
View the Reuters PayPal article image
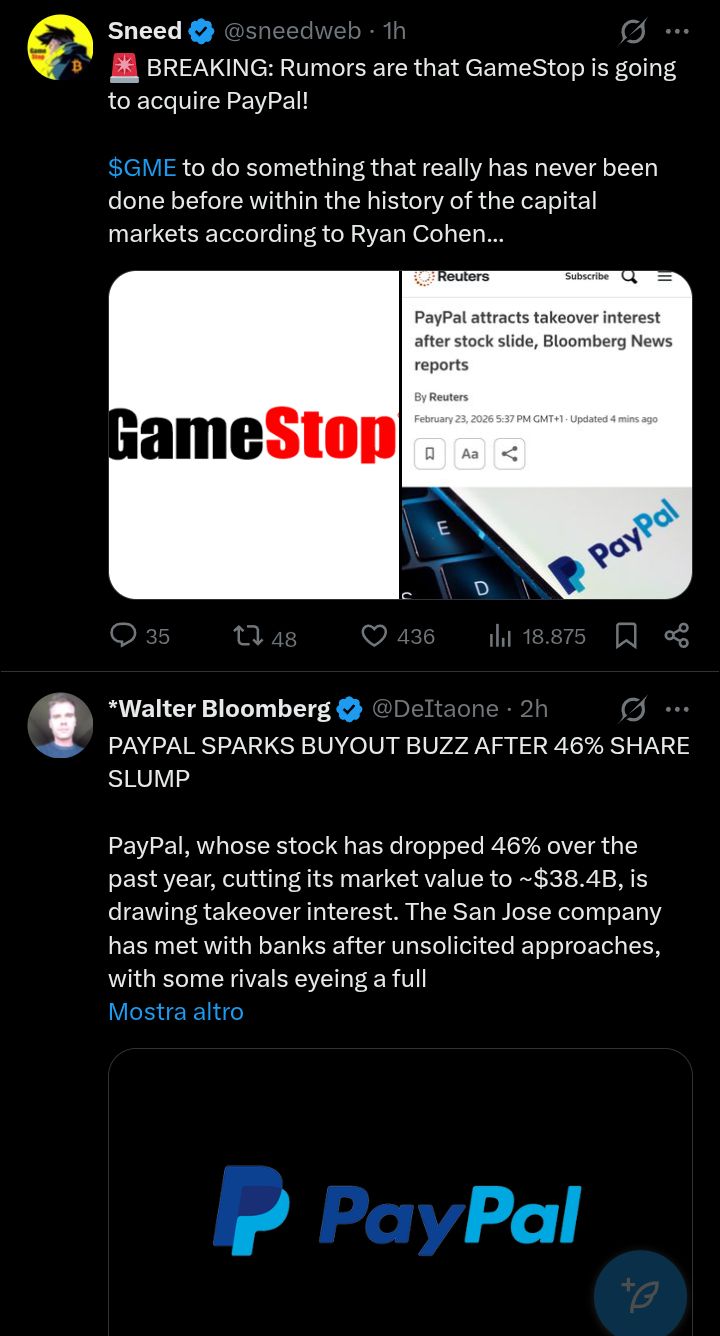547,435
